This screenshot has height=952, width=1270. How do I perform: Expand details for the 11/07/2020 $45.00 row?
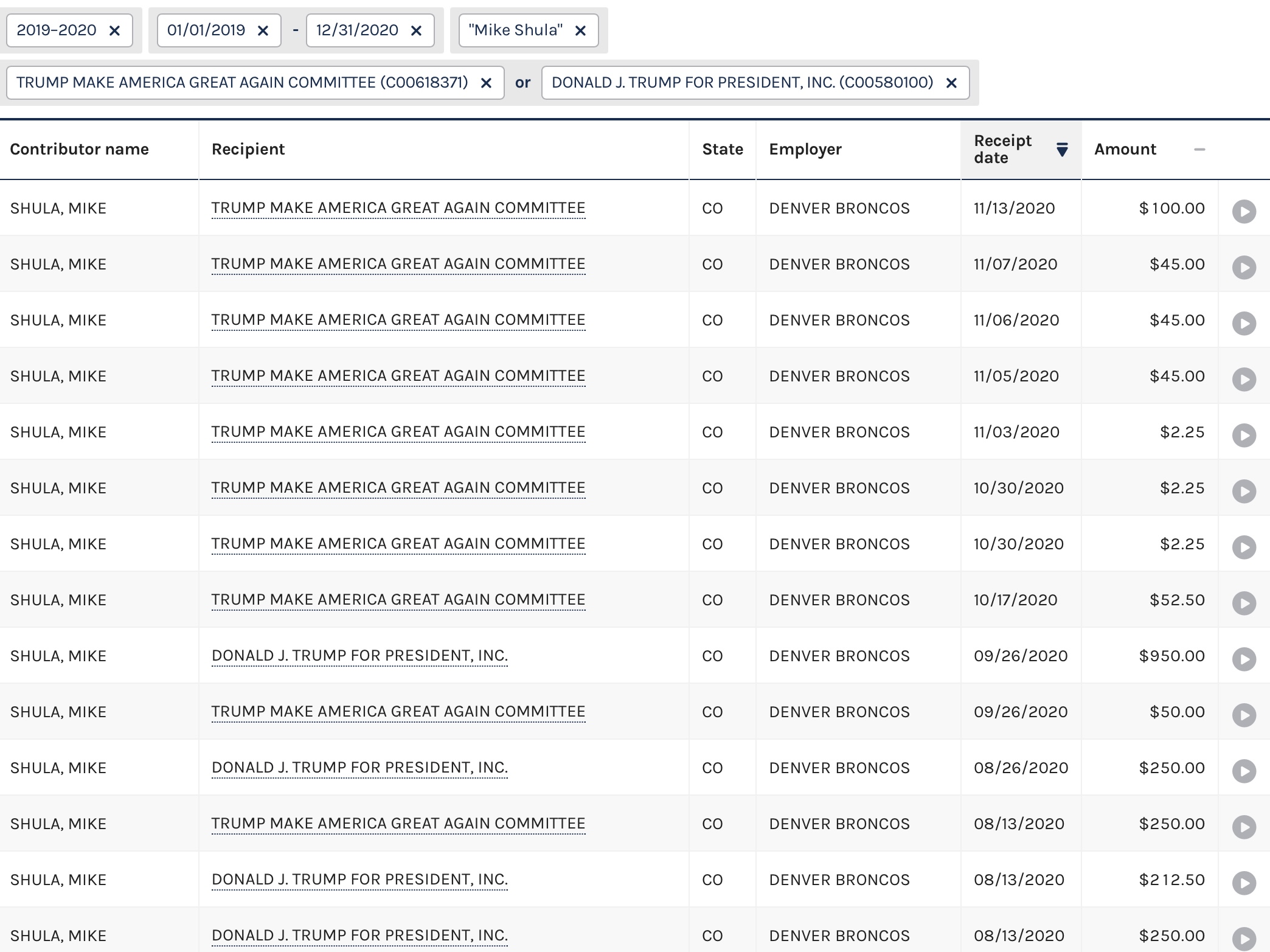coord(1244,268)
